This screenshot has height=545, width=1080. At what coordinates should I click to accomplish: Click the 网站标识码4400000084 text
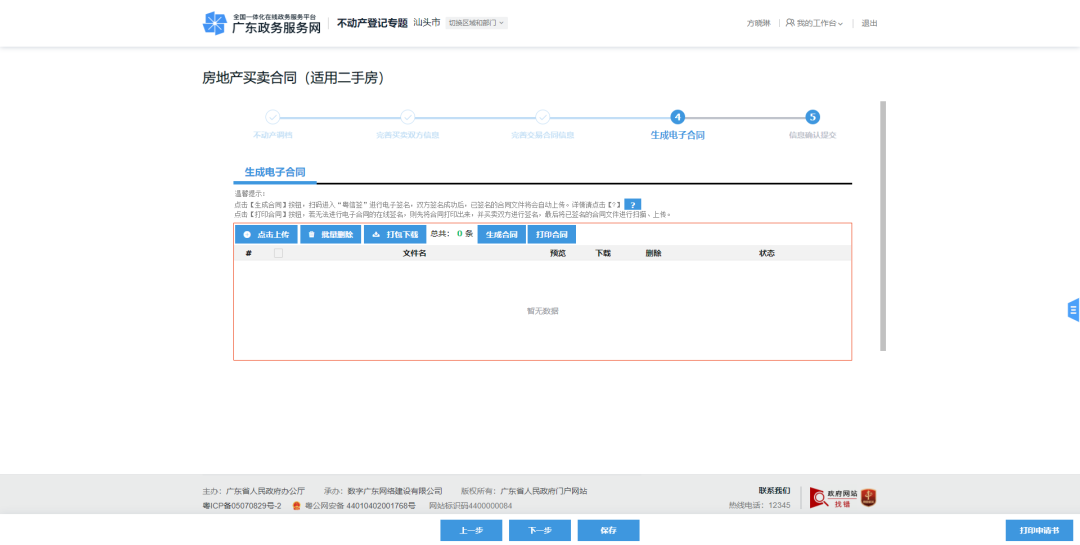tap(470, 506)
